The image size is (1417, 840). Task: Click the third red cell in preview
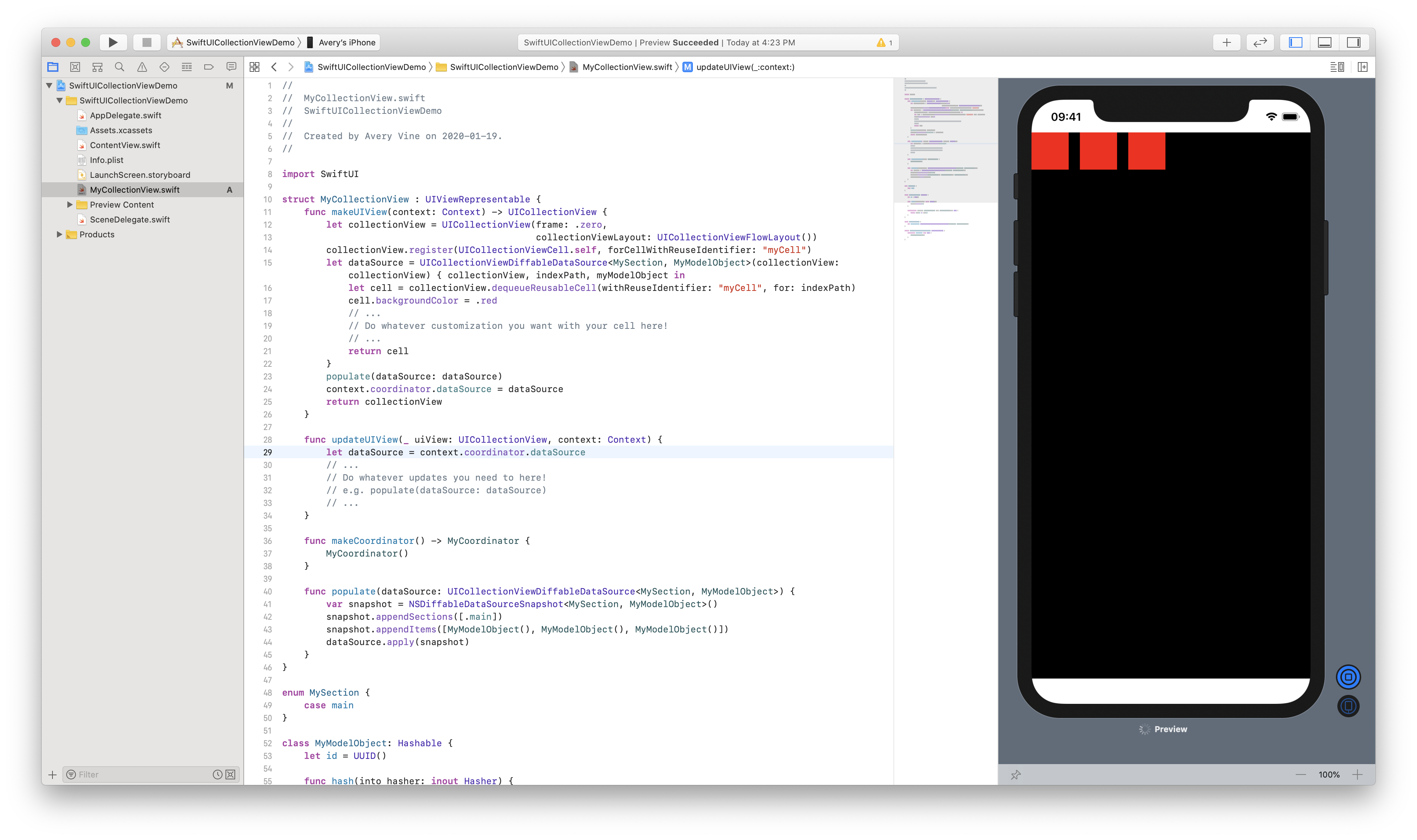[1146, 151]
